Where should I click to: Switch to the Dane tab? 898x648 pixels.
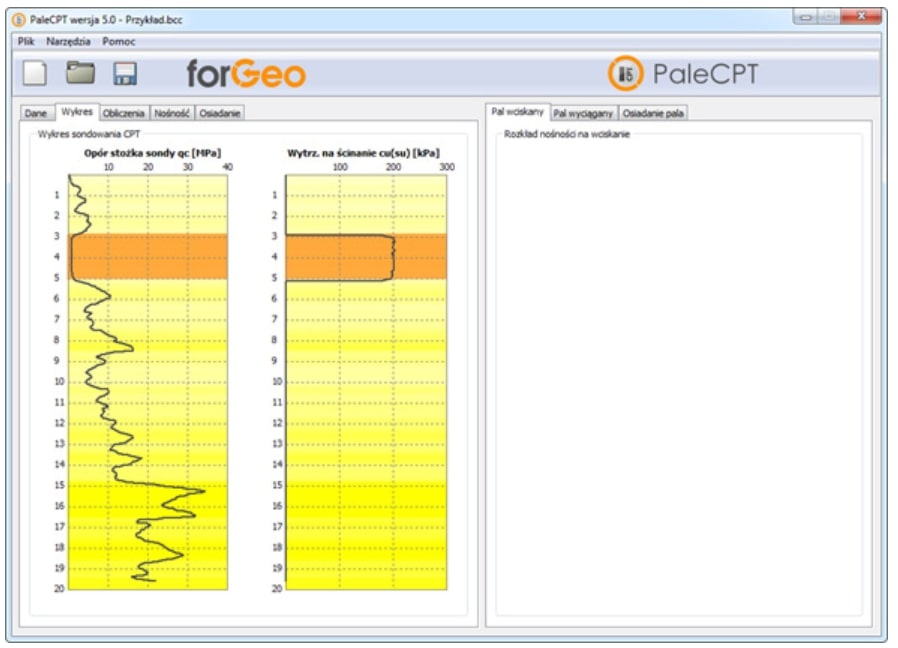(x=36, y=113)
